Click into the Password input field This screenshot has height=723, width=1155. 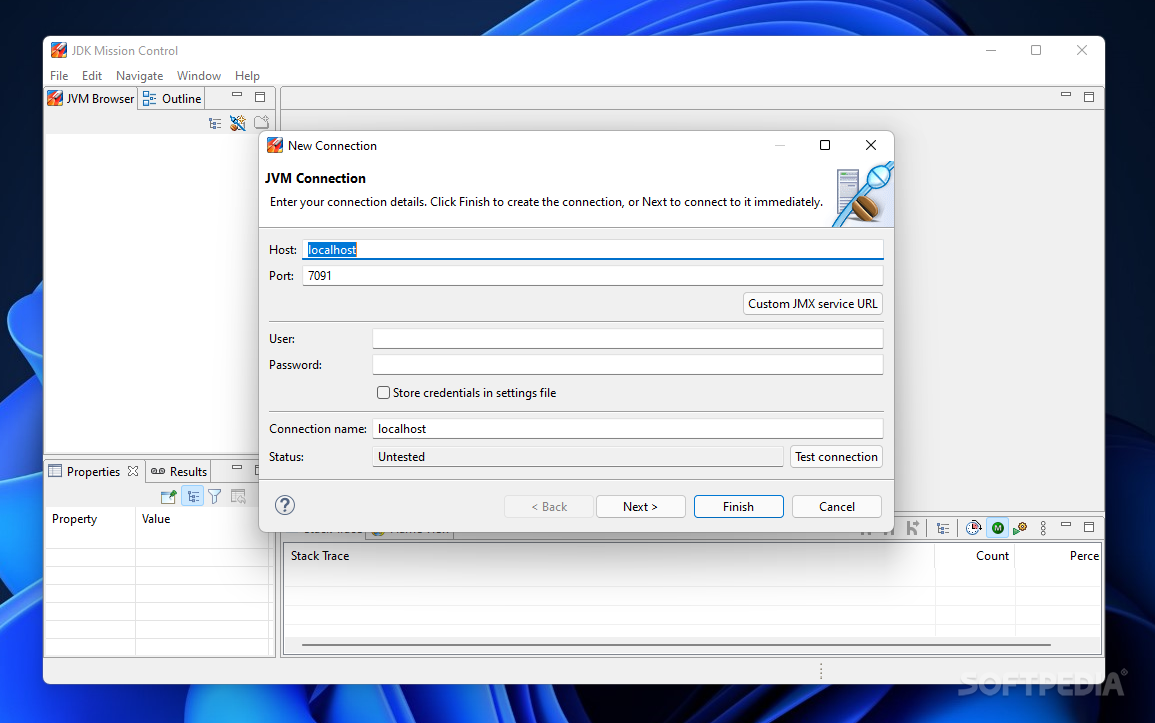628,364
